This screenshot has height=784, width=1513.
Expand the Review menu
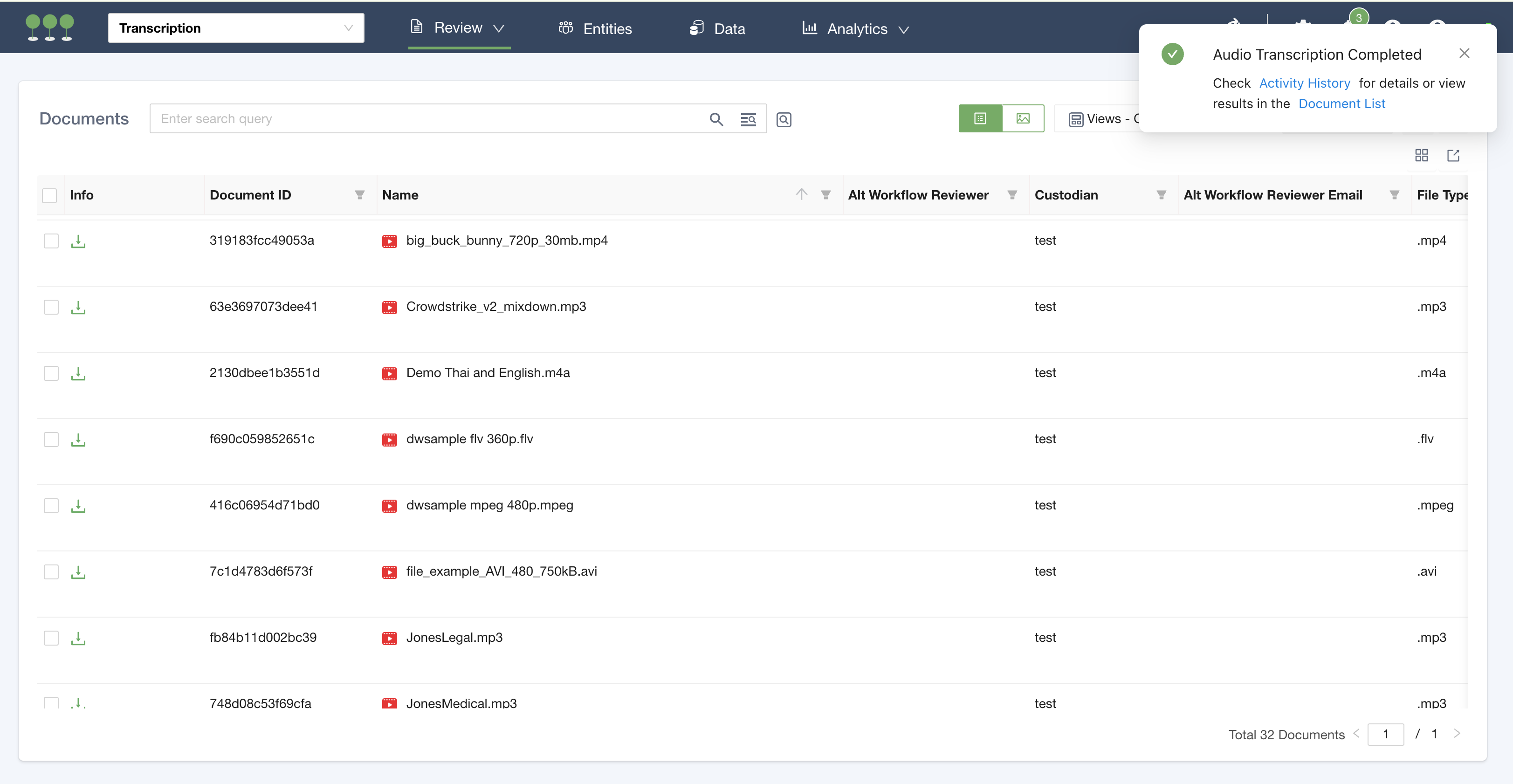[458, 28]
